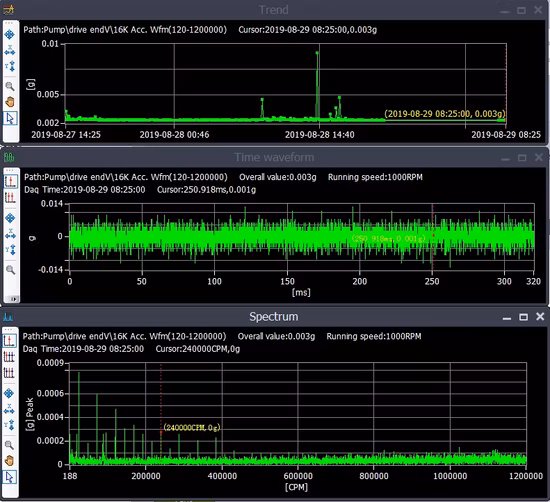Screen dimensions: 550x502
Task: Select pointer arrow tool in Spectrum toolbar
Action: 9,477
